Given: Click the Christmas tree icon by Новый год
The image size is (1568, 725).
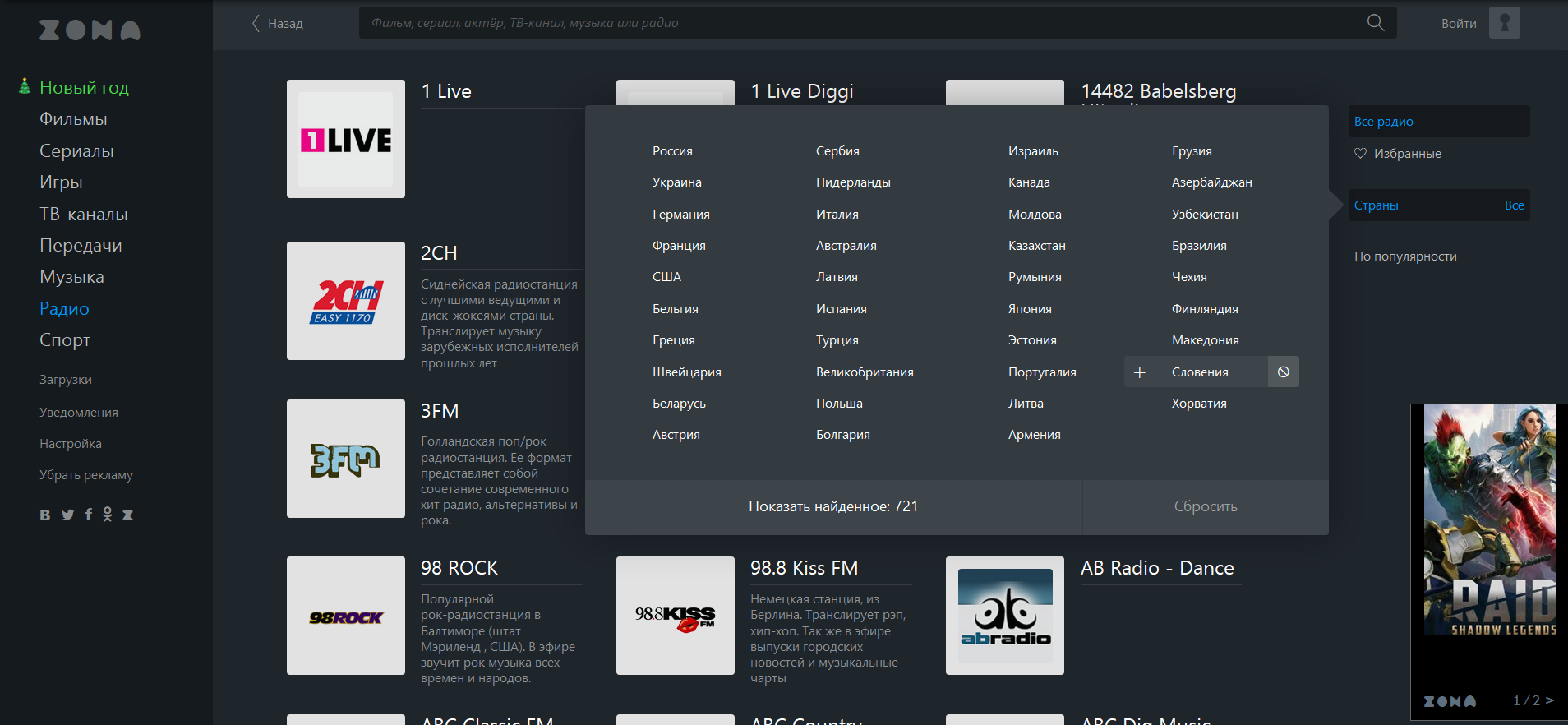Looking at the screenshot, I should coord(25,86).
